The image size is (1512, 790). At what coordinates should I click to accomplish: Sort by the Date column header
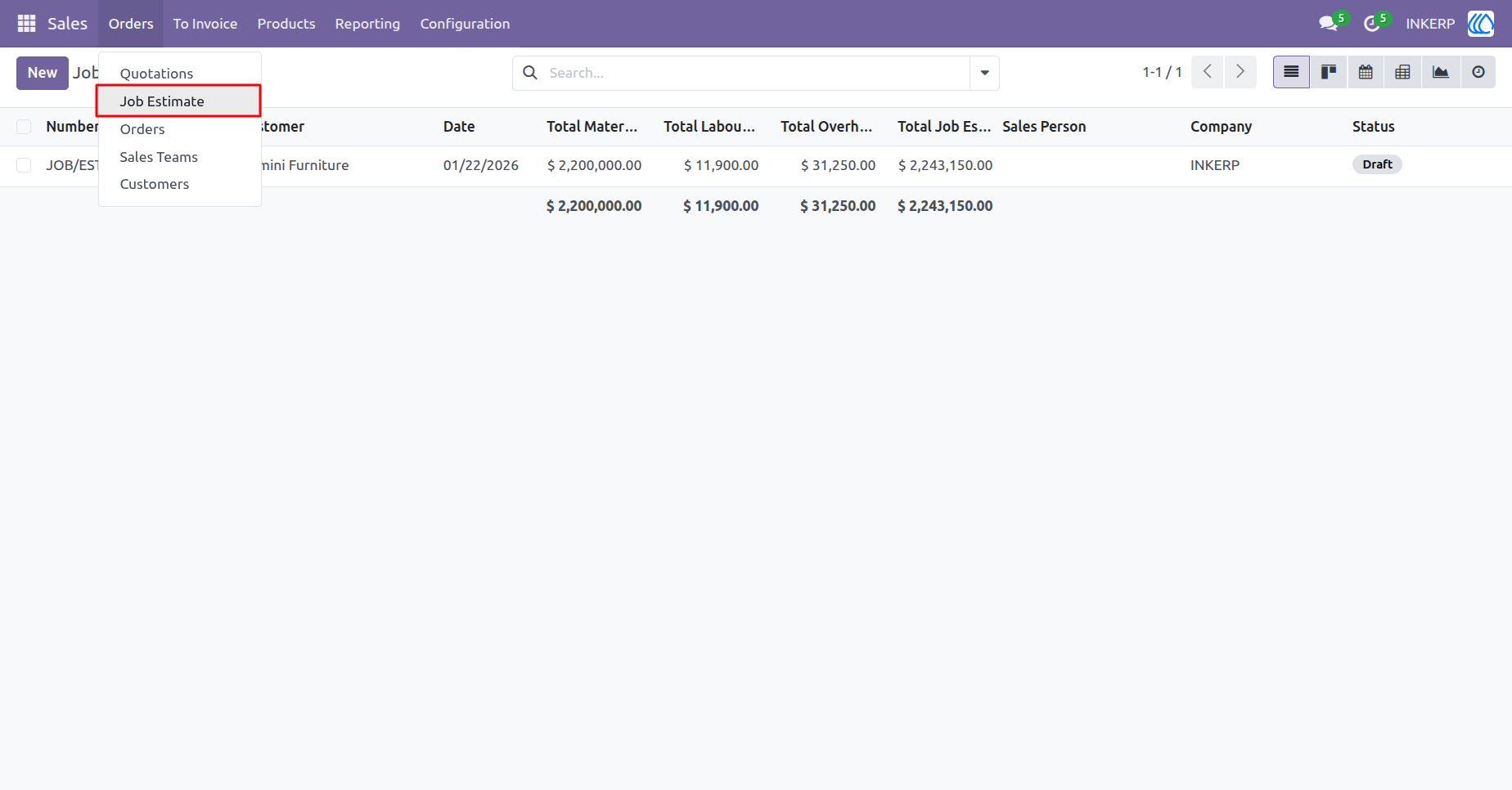459,127
